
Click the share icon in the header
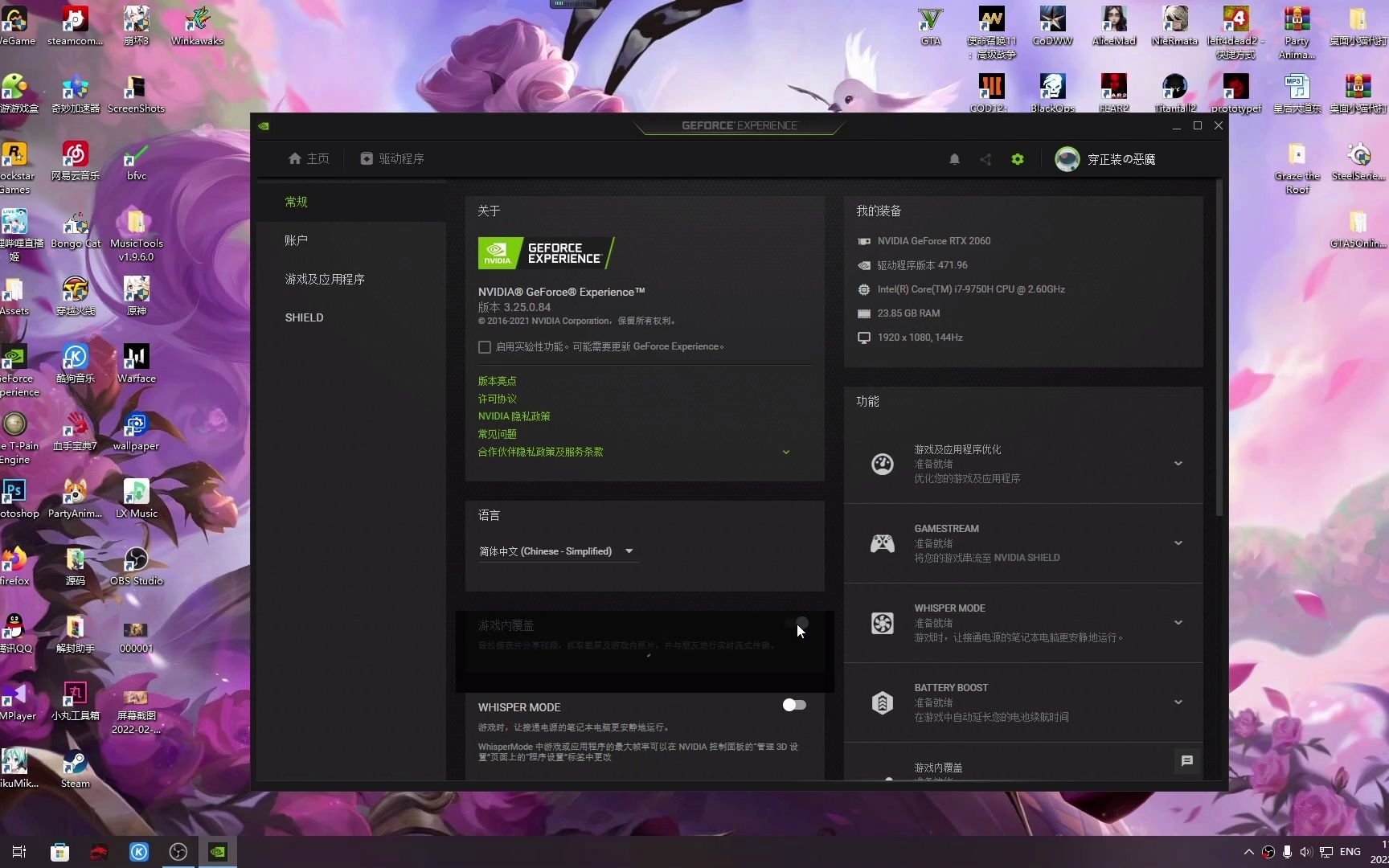tap(985, 159)
